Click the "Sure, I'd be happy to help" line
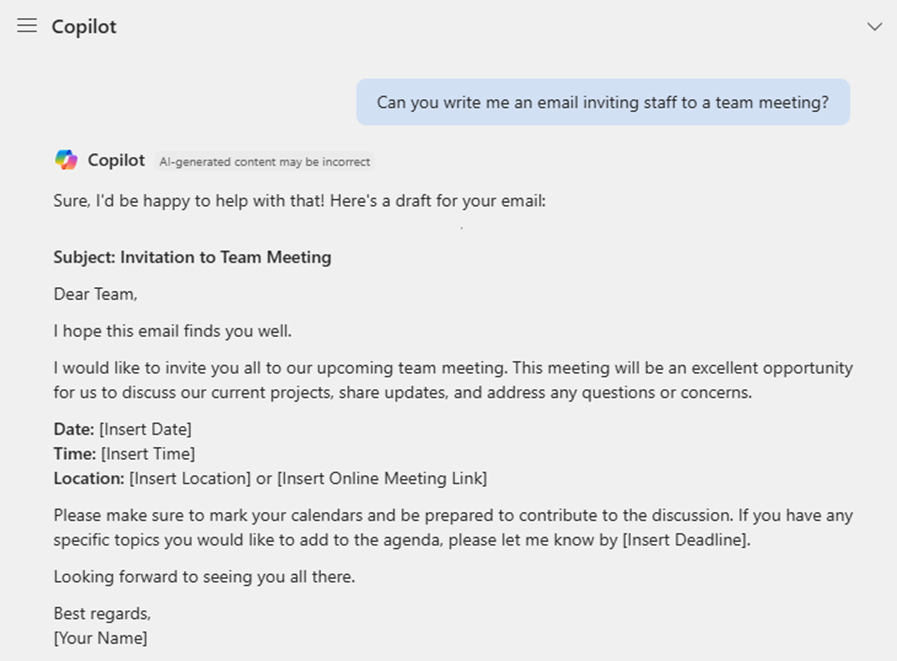The height and width of the screenshot is (661, 897). click(x=299, y=201)
